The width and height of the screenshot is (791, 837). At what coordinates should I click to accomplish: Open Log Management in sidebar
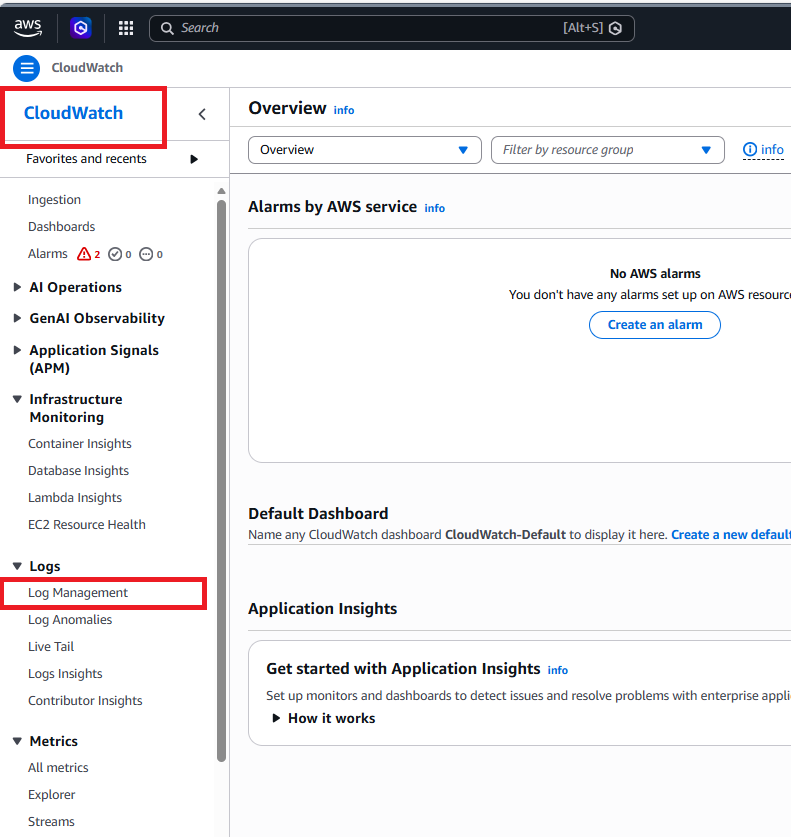click(x=78, y=593)
